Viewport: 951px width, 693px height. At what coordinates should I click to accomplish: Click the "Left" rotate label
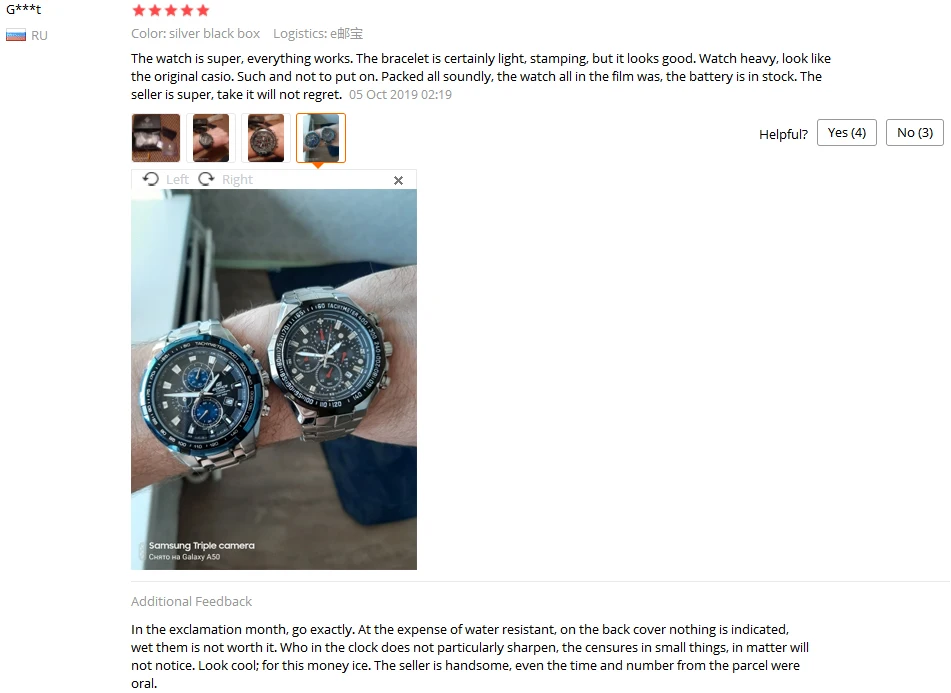point(177,179)
